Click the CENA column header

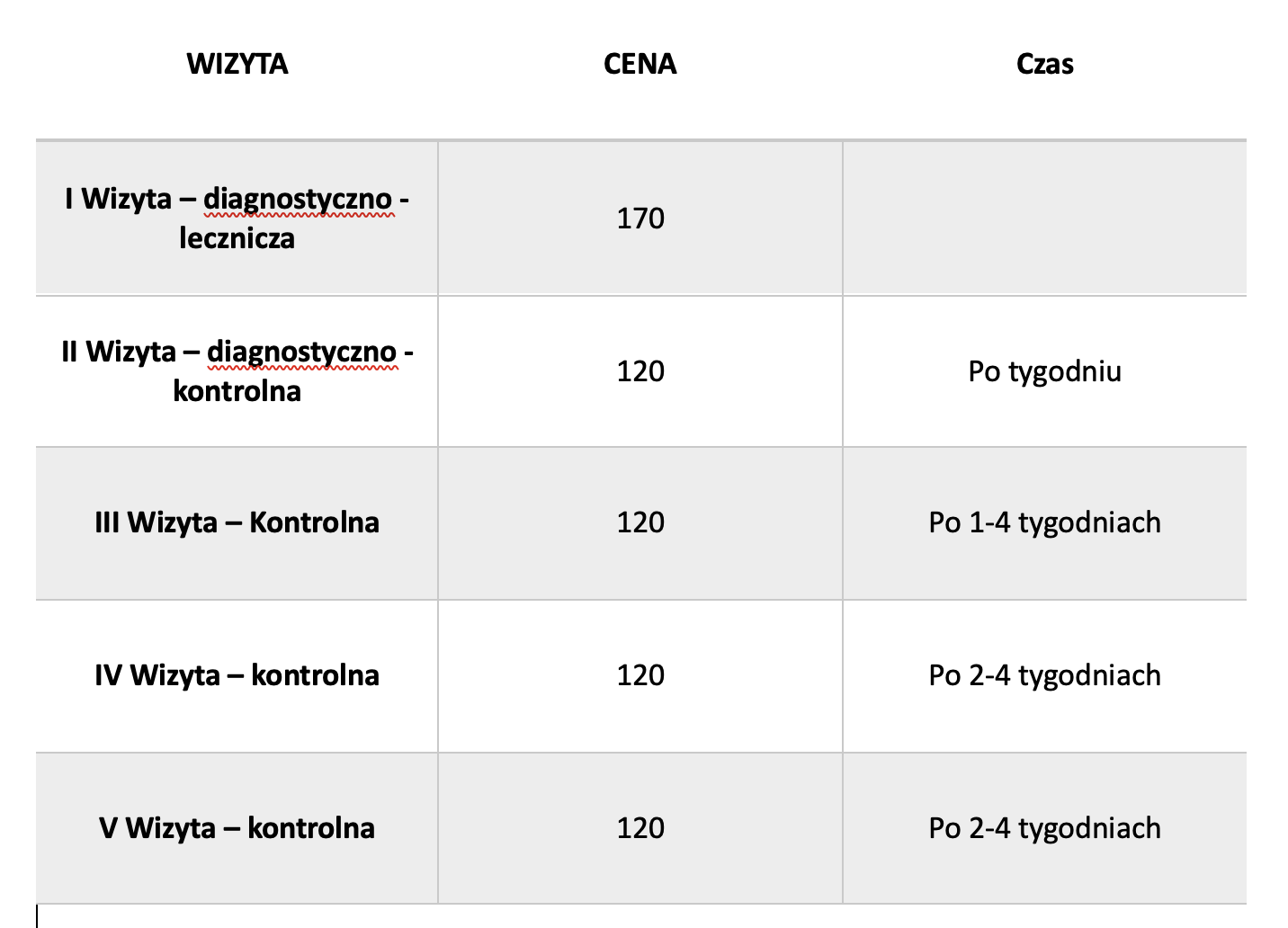640,64
